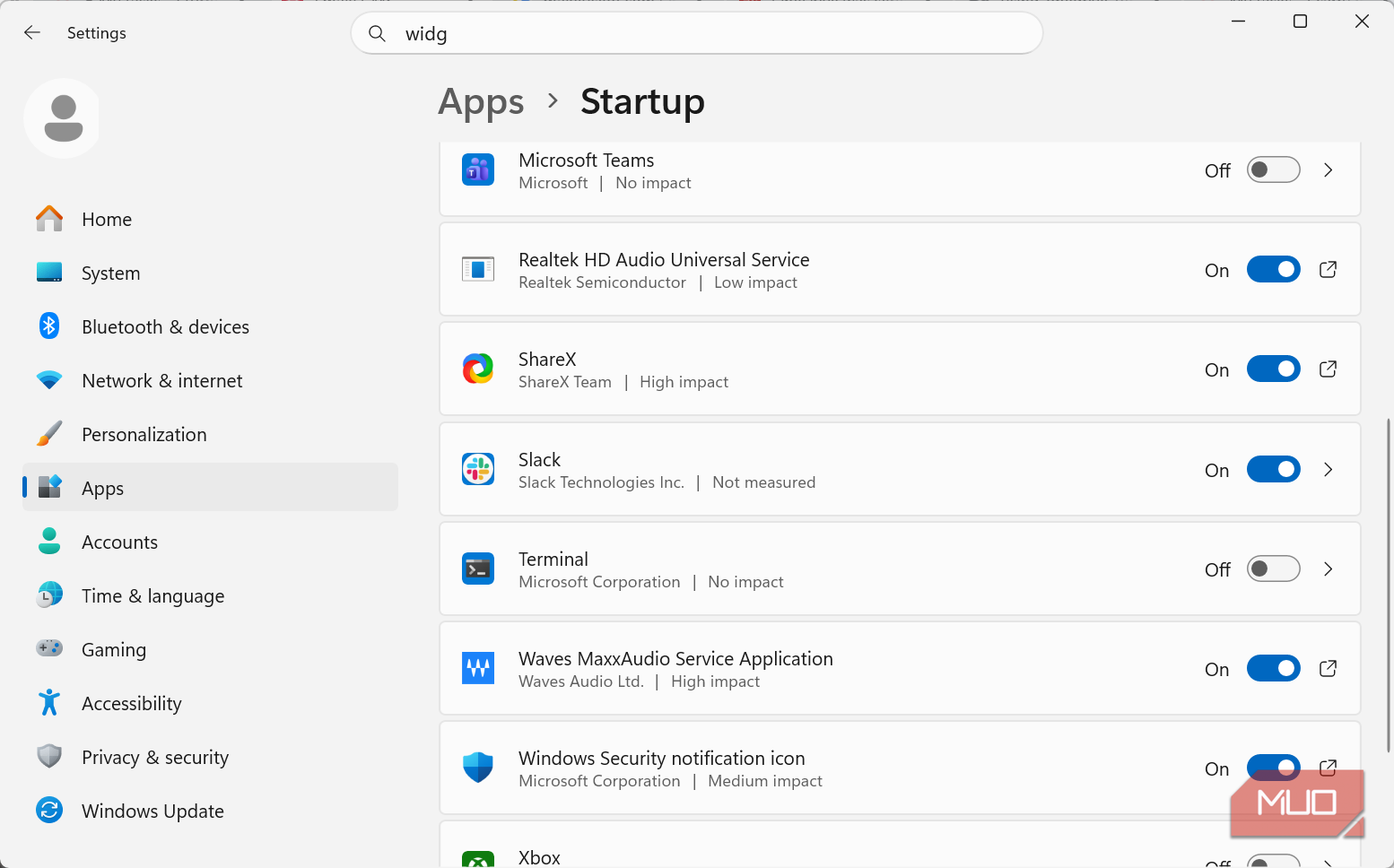Expand Microsoft Teams details chevron

[x=1329, y=169]
